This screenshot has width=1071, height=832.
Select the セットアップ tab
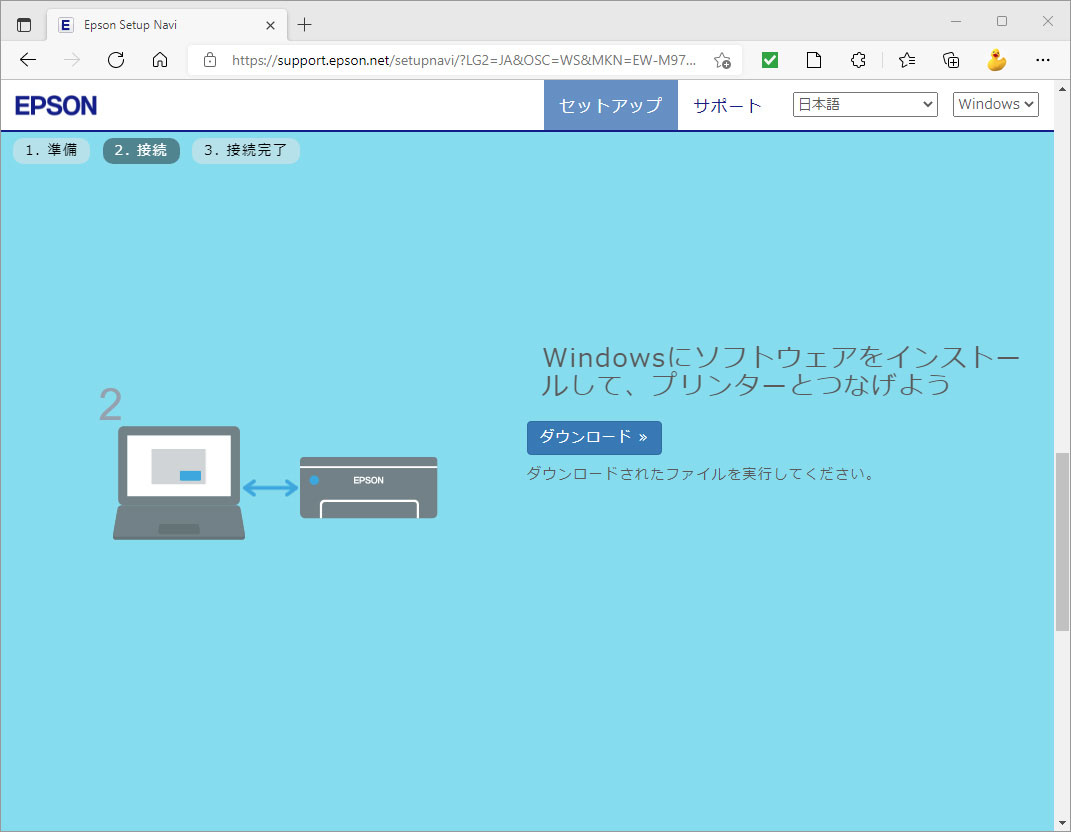pyautogui.click(x=610, y=105)
